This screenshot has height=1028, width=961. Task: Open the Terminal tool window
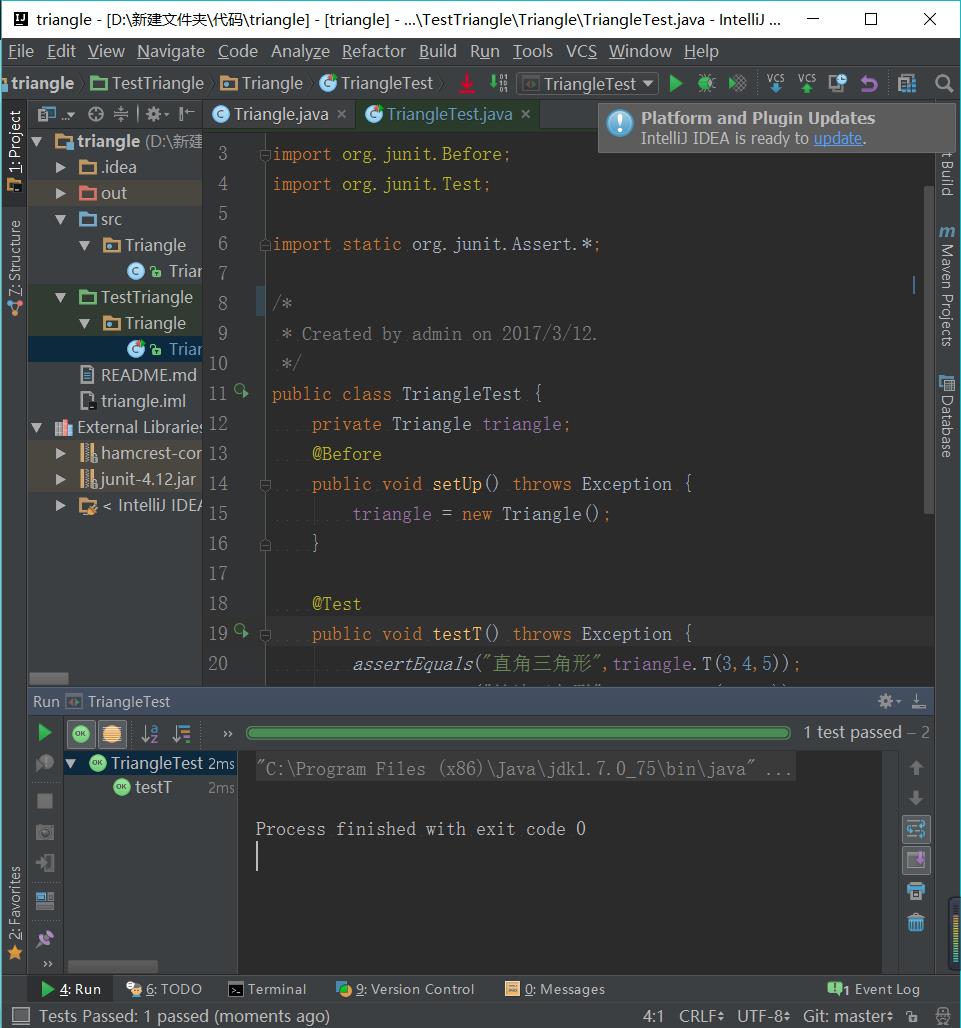(267, 989)
